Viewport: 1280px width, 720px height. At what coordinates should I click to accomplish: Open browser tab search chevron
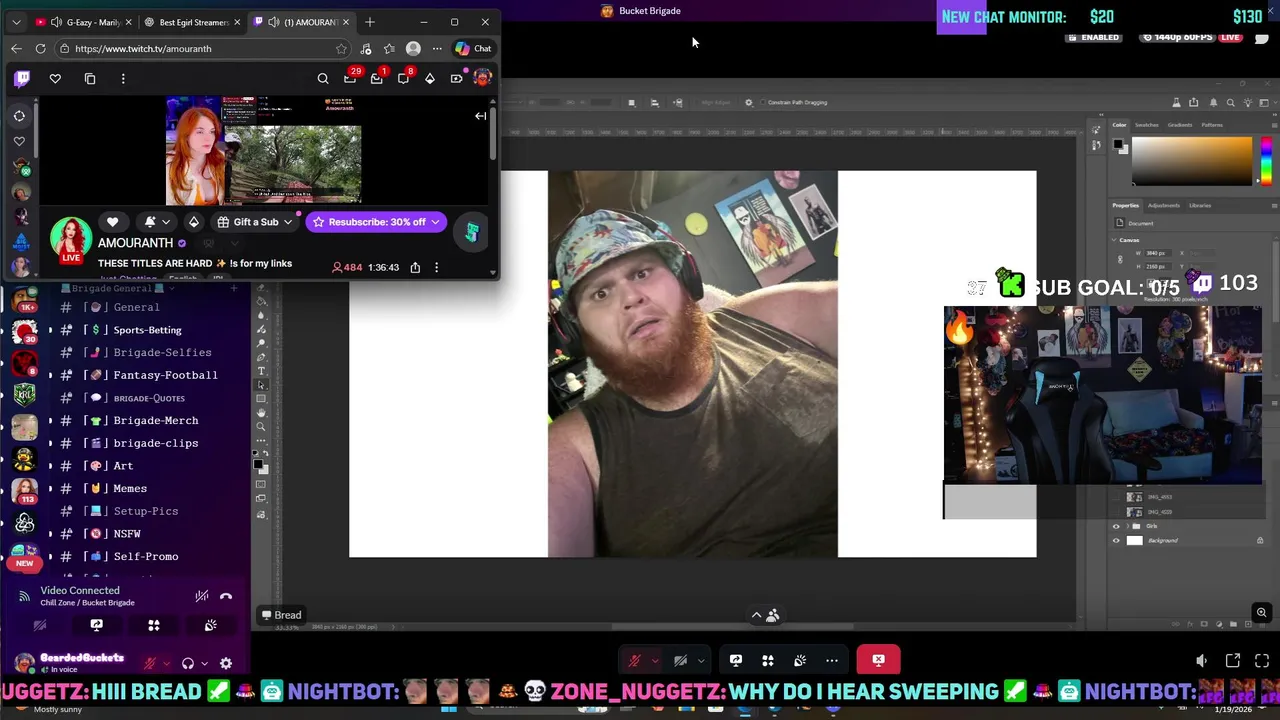[x=16, y=22]
